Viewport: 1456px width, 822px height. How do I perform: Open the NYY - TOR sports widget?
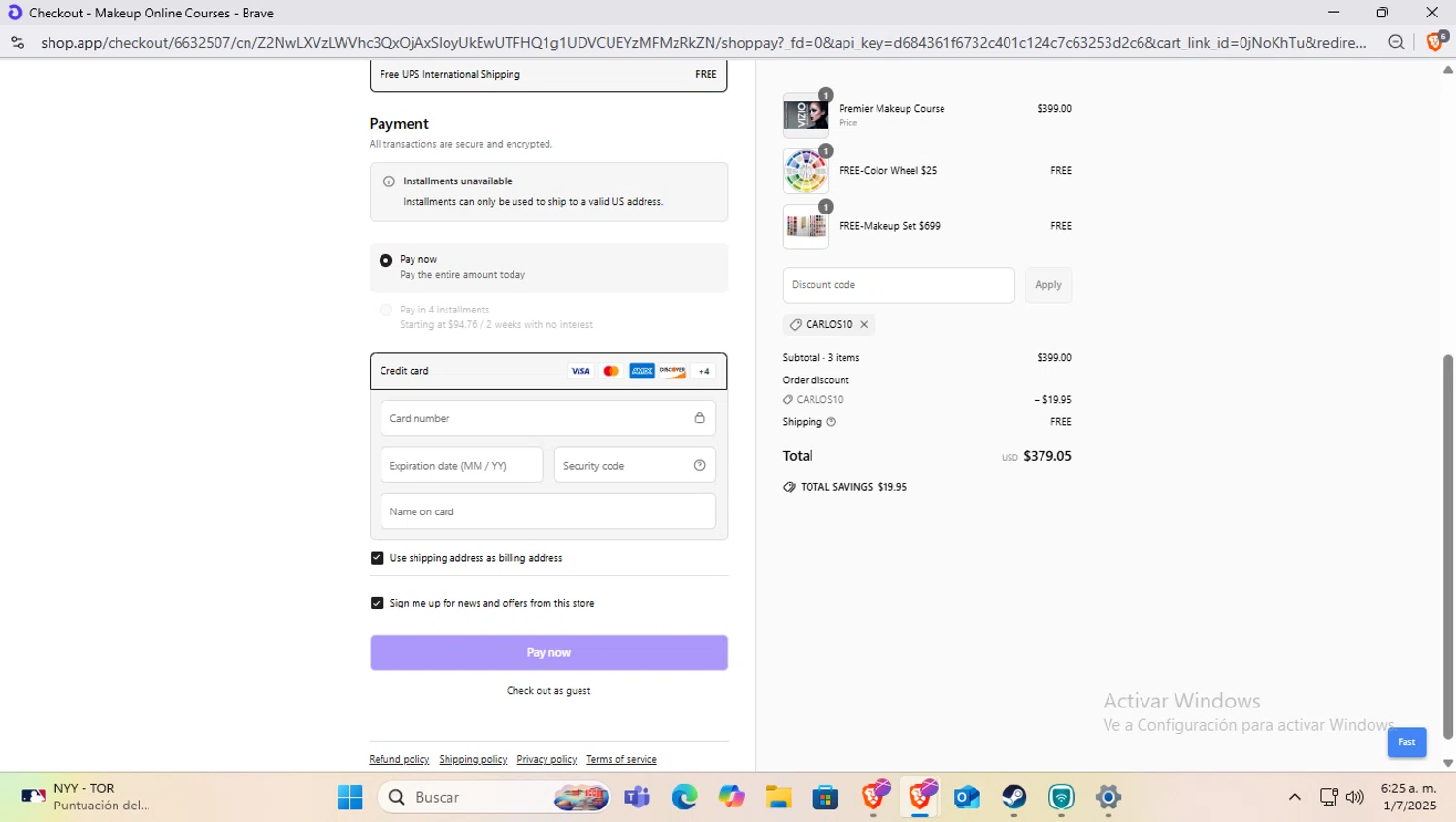[85, 797]
